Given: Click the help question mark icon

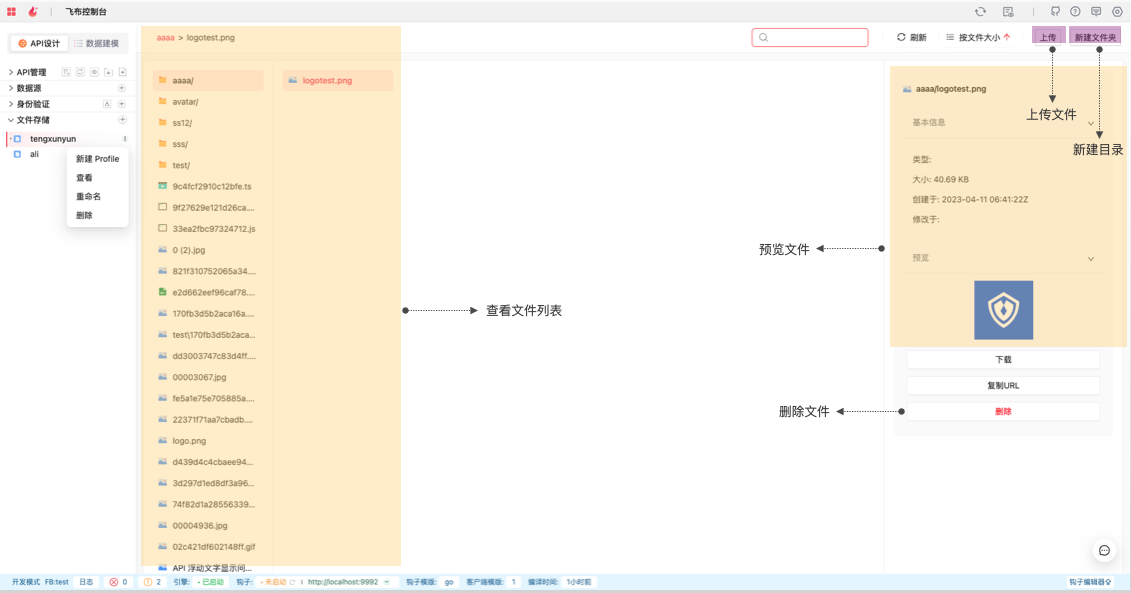Looking at the screenshot, I should [x=1075, y=12].
